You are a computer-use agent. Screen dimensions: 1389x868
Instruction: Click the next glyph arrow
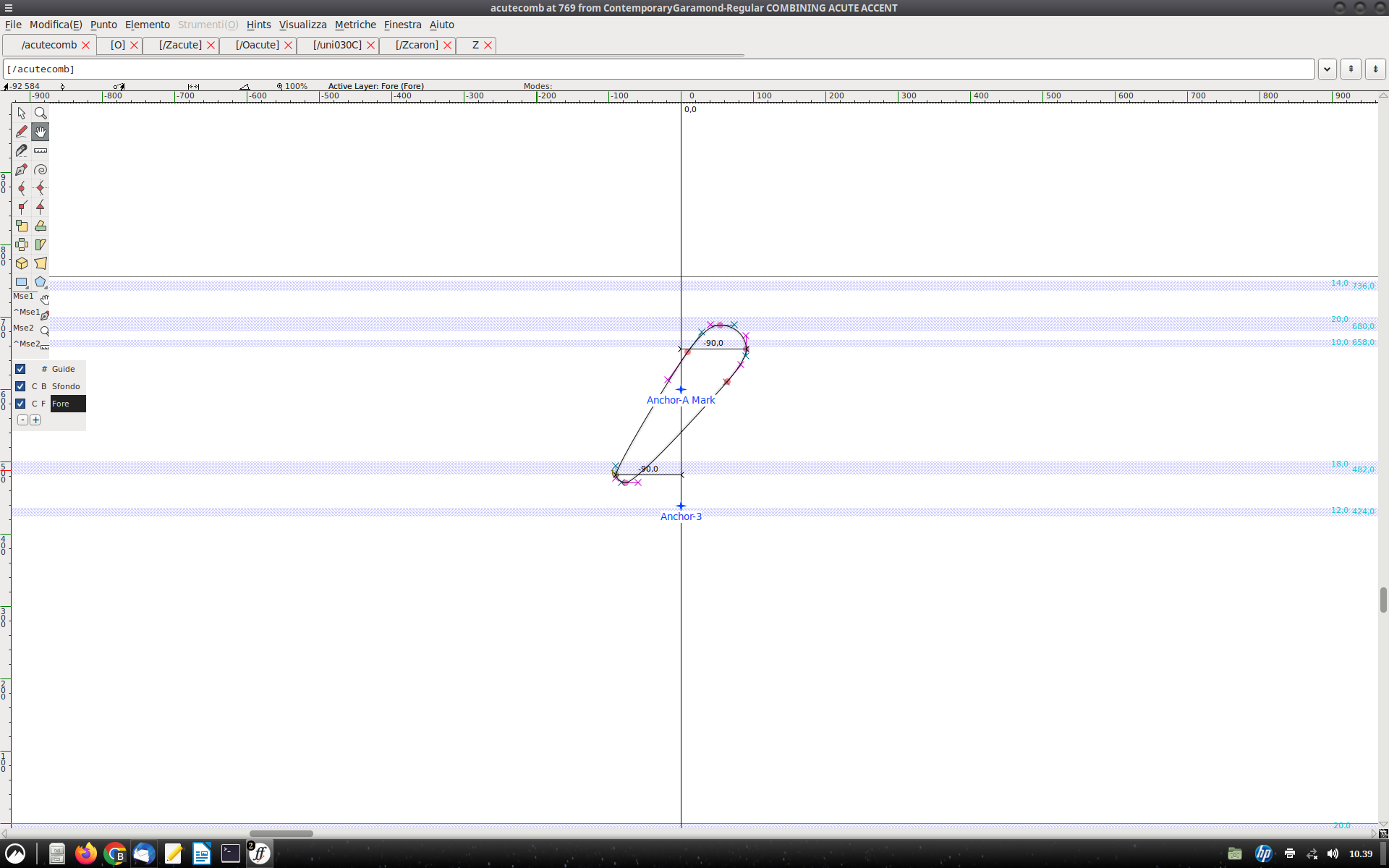pyautogui.click(x=1376, y=69)
